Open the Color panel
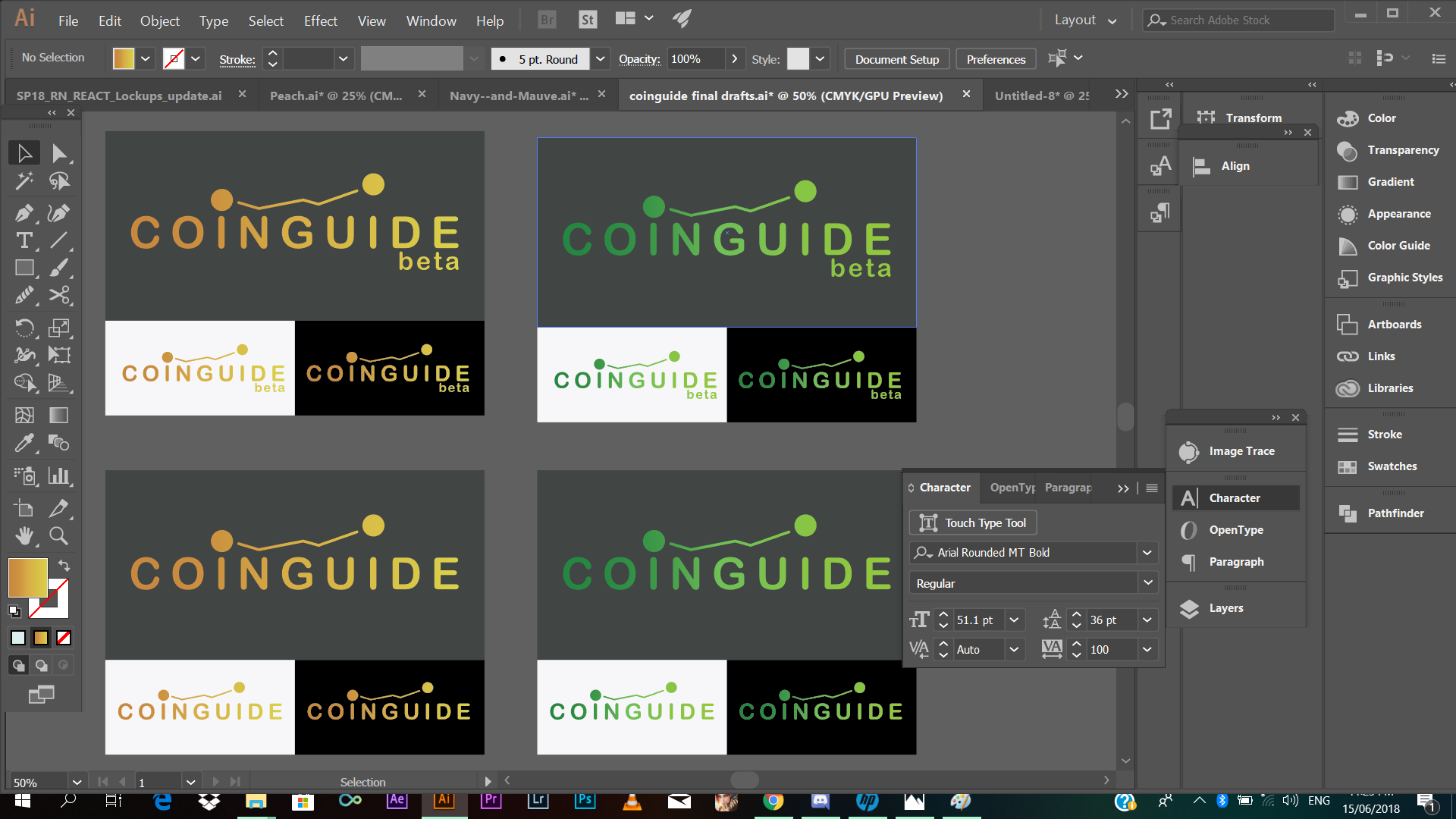 (x=1382, y=118)
